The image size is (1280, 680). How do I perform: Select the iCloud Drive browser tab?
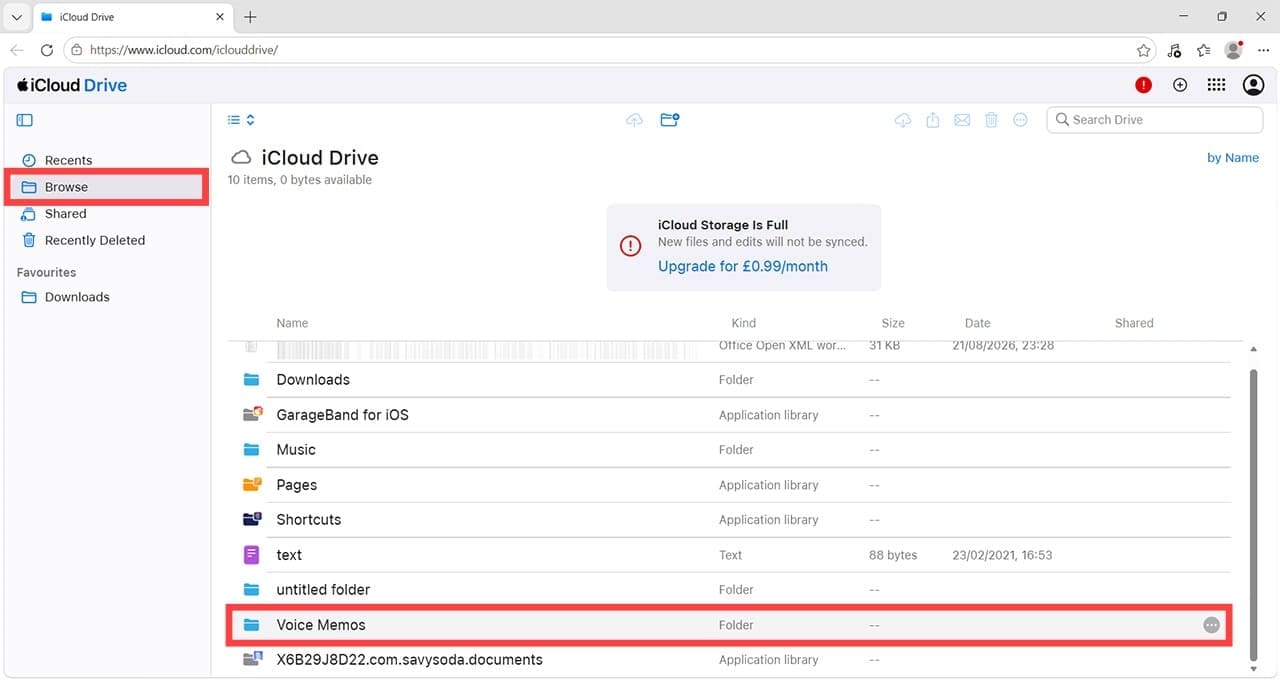coord(133,17)
